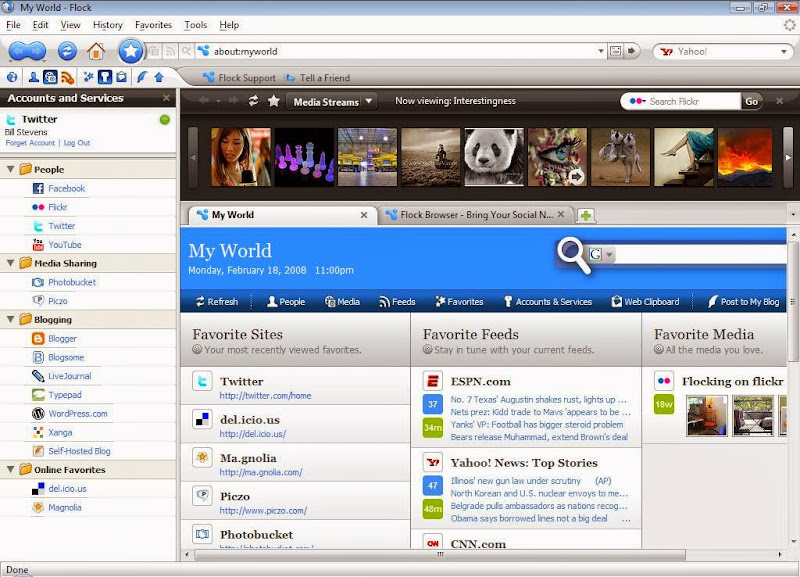Open WordPress.com in Blogging list
The image size is (800, 577).
coord(78,413)
